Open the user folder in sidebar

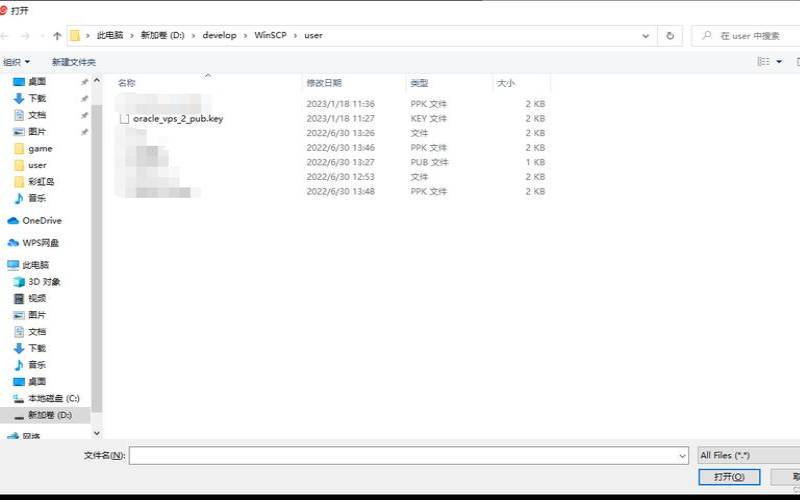tap(37, 165)
